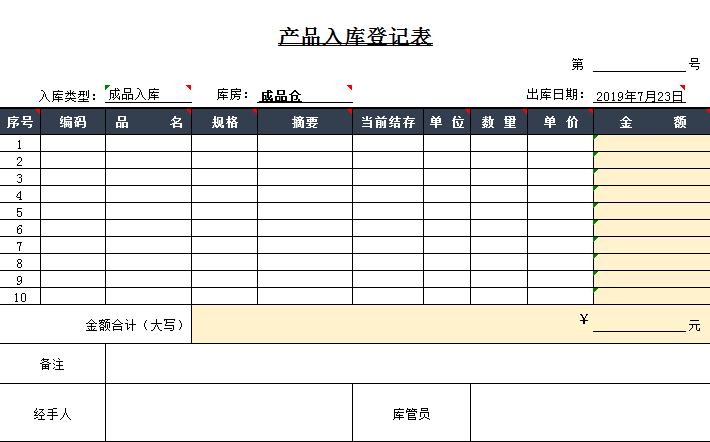Select the 单价 column header
The image size is (710, 442).
560,122
